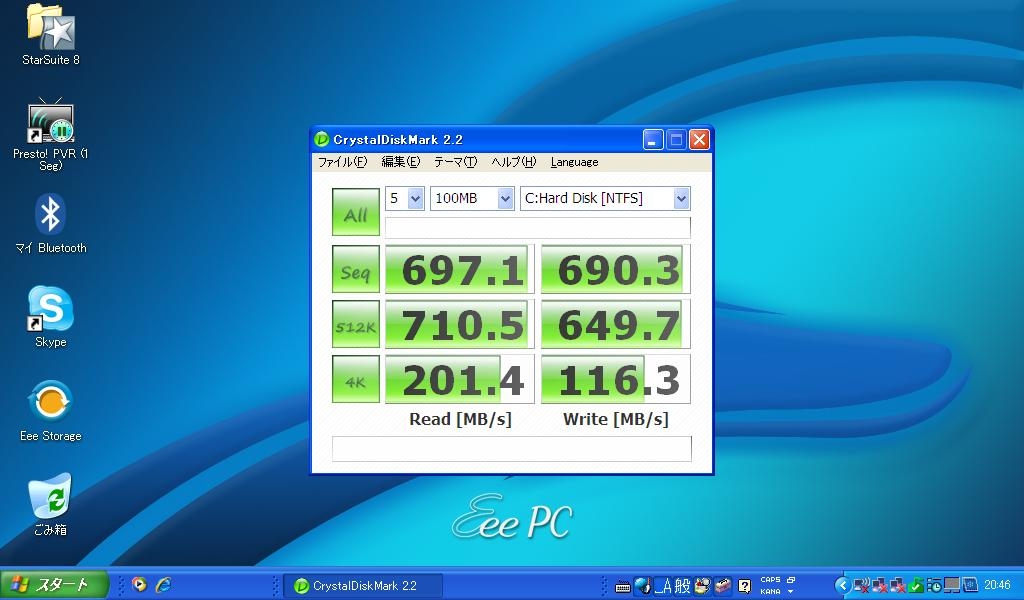Open the IME tools toolbox icon

pos(722,586)
